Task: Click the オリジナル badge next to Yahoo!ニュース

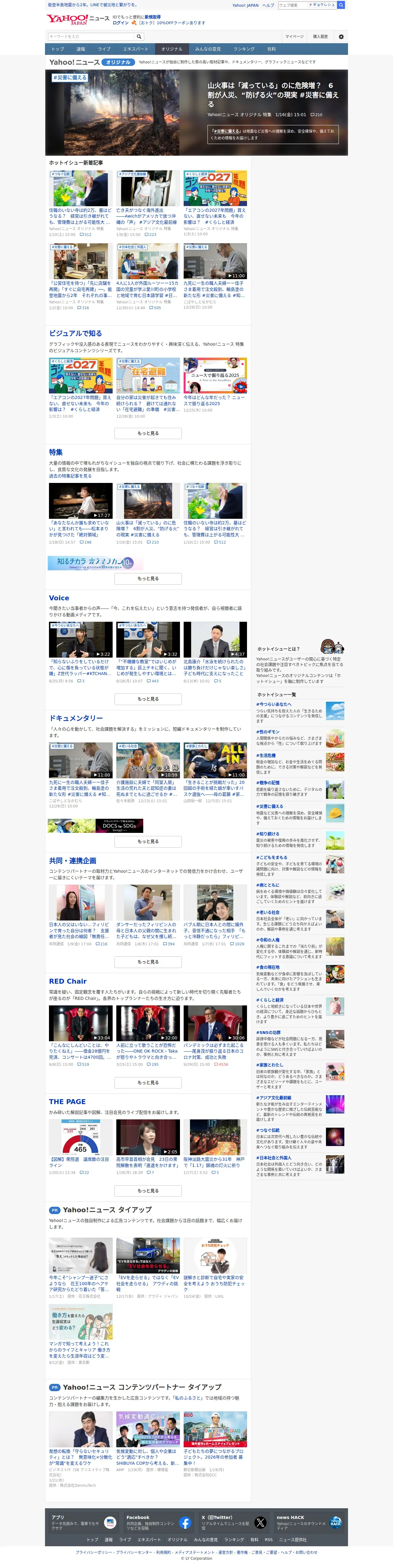Action: point(119,62)
